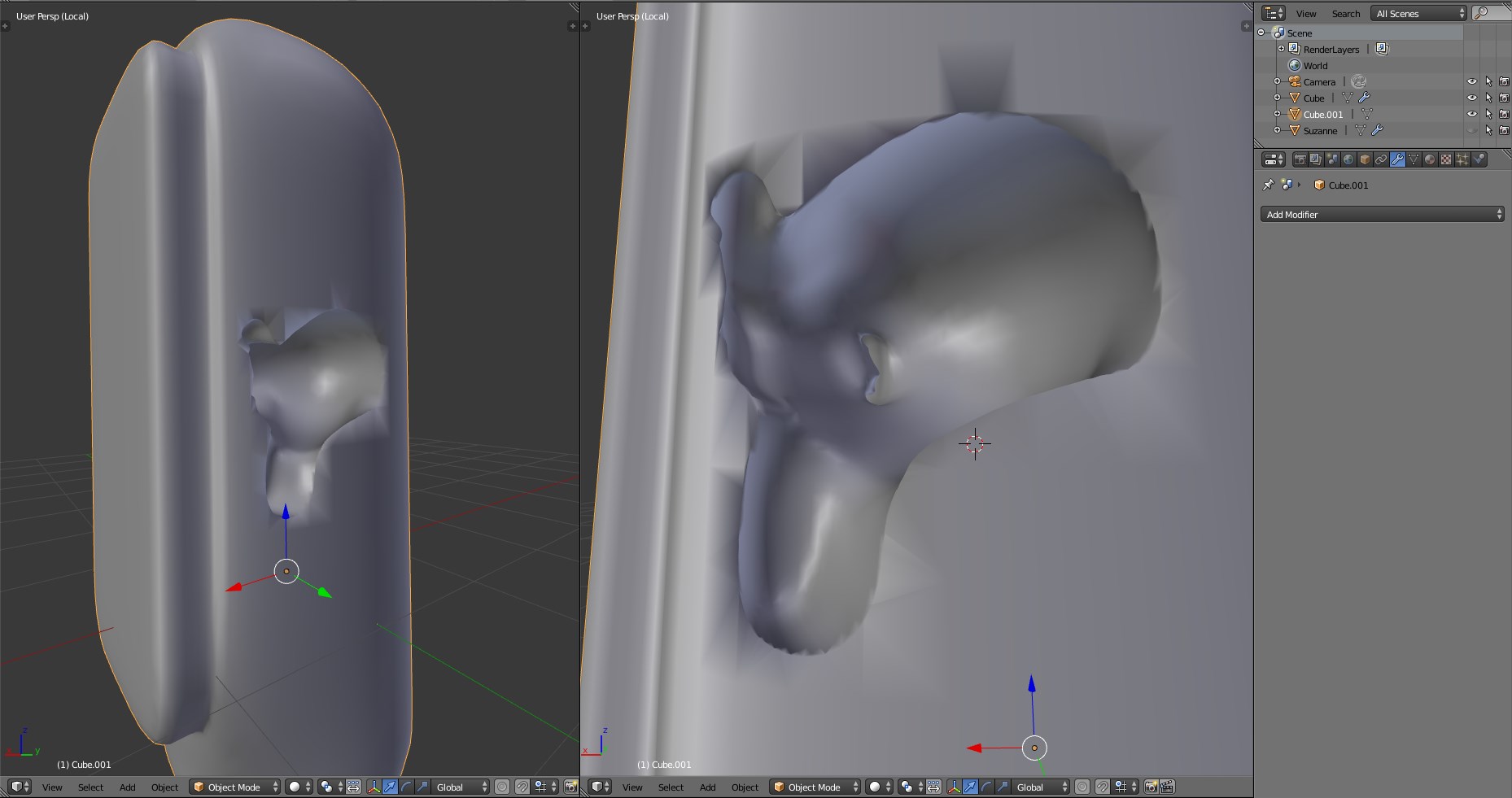Expand the Cube.001 tree node

pos(1277,114)
